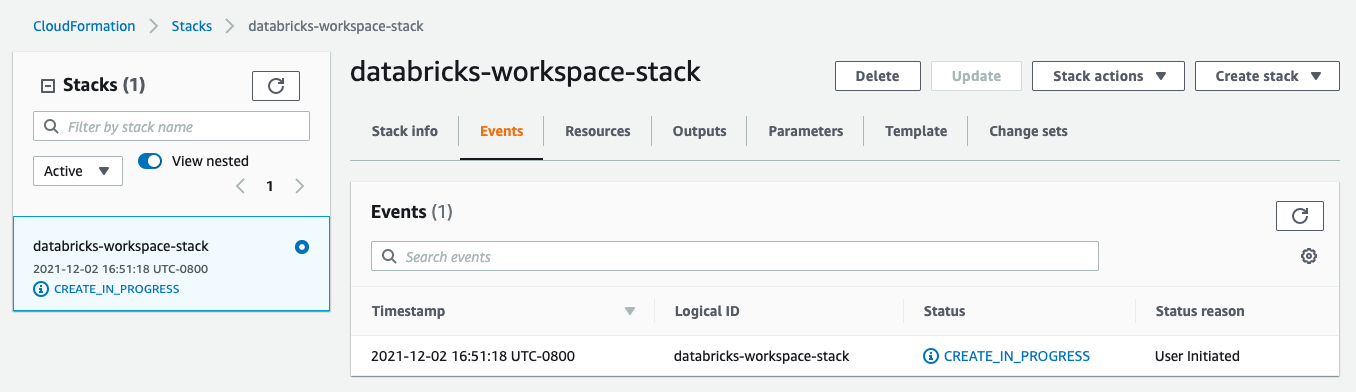Click the Delete button
This screenshot has height=392, width=1356.
click(x=877, y=76)
